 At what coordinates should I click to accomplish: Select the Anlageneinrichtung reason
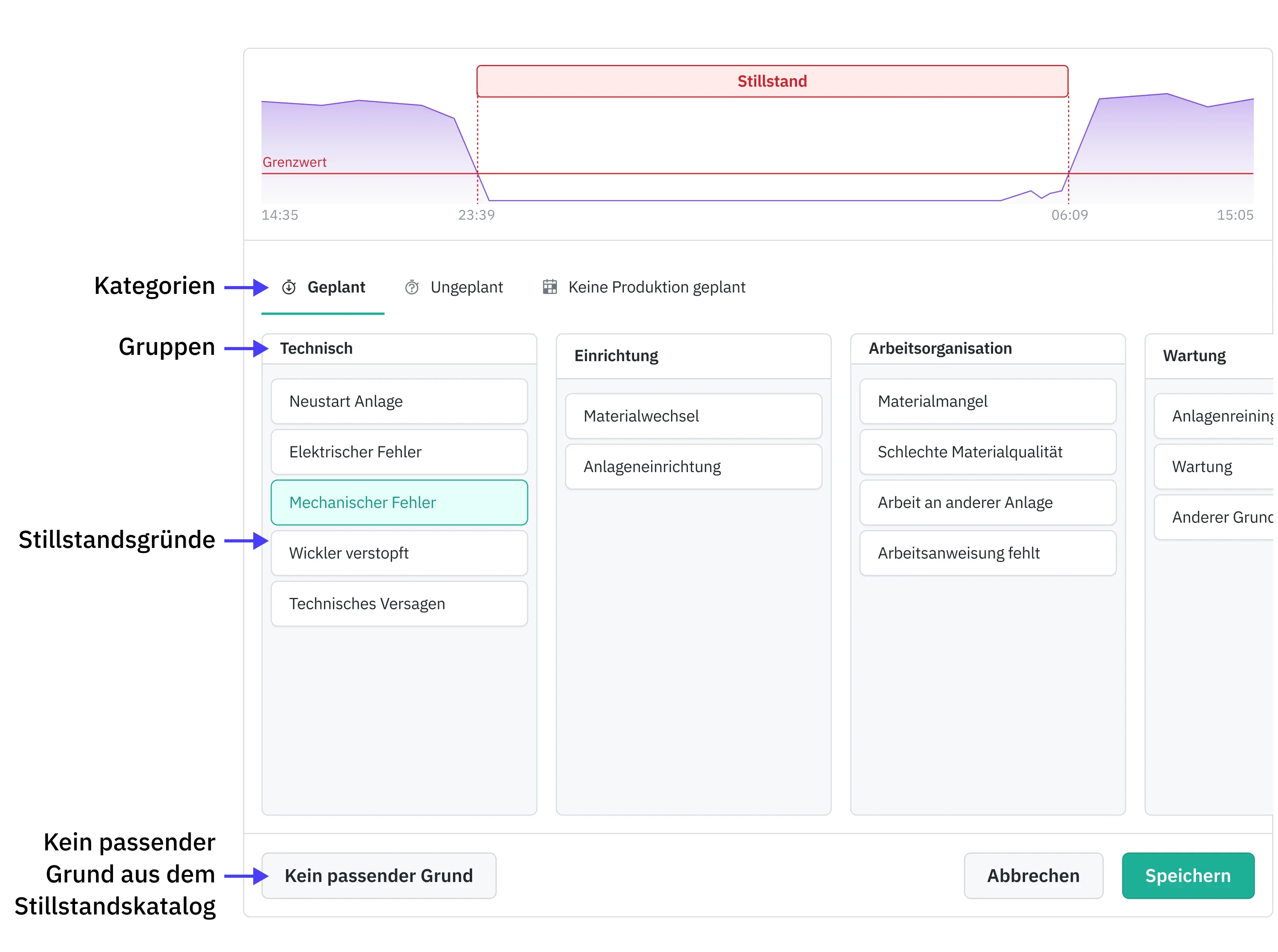pos(693,467)
